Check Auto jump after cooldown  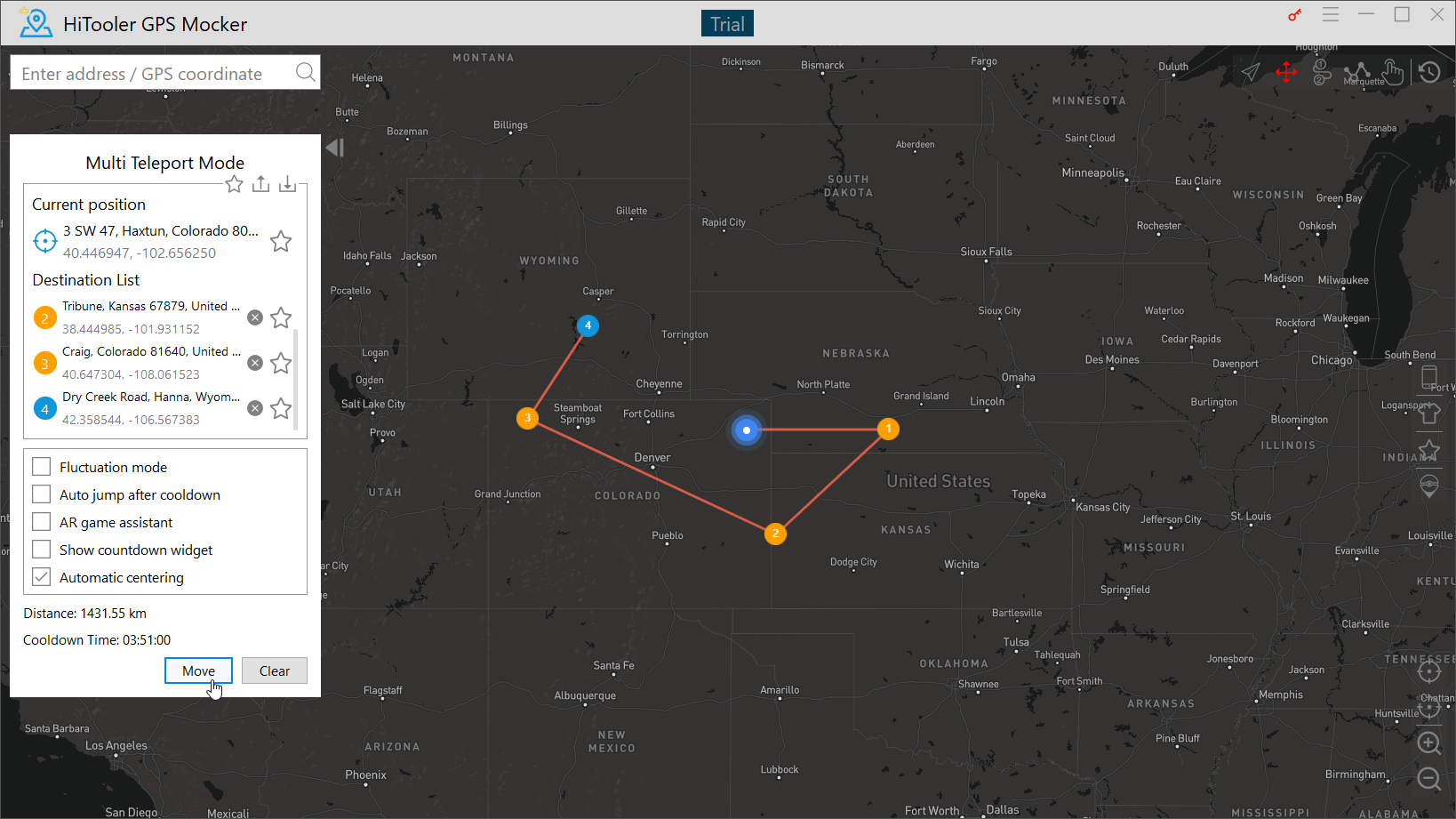pos(42,494)
